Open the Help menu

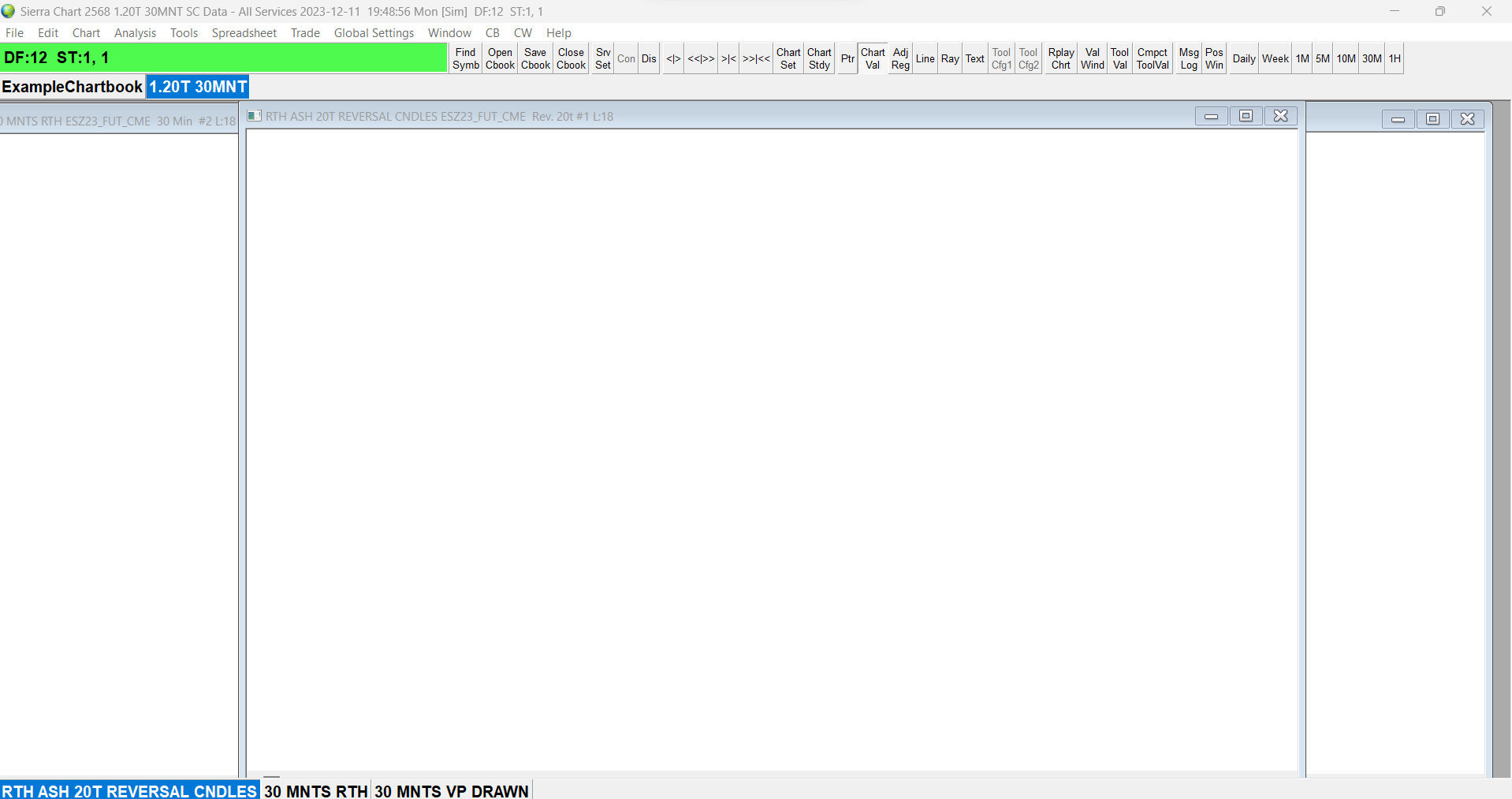tap(559, 33)
